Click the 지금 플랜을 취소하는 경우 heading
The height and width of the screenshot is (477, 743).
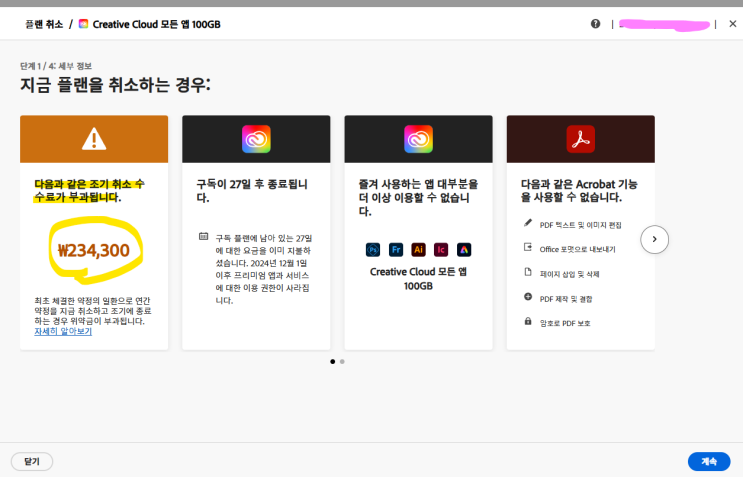click(115, 85)
